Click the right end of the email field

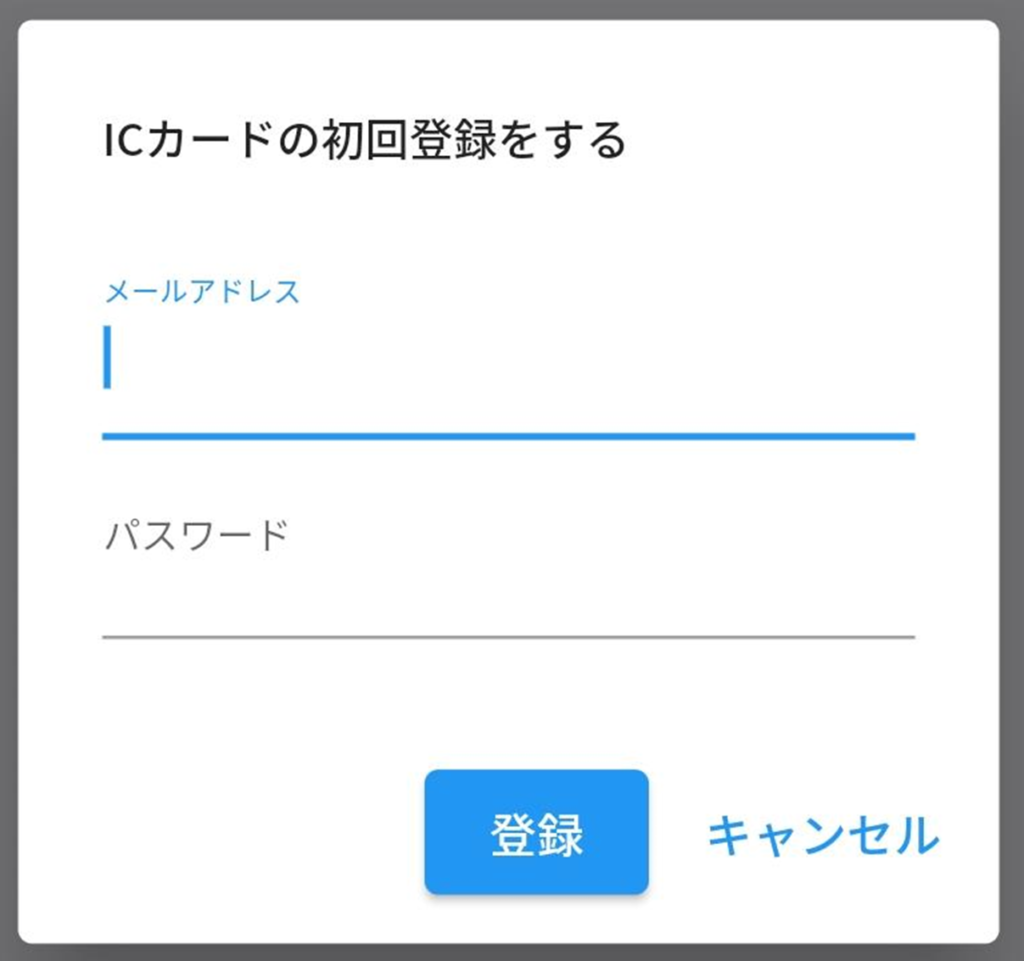(890, 360)
